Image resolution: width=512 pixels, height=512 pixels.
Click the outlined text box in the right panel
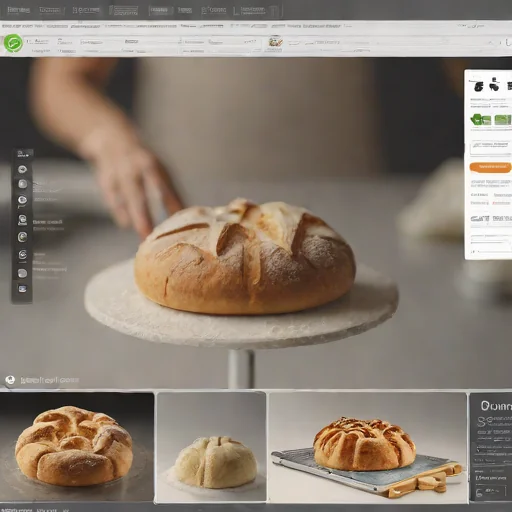click(x=491, y=147)
